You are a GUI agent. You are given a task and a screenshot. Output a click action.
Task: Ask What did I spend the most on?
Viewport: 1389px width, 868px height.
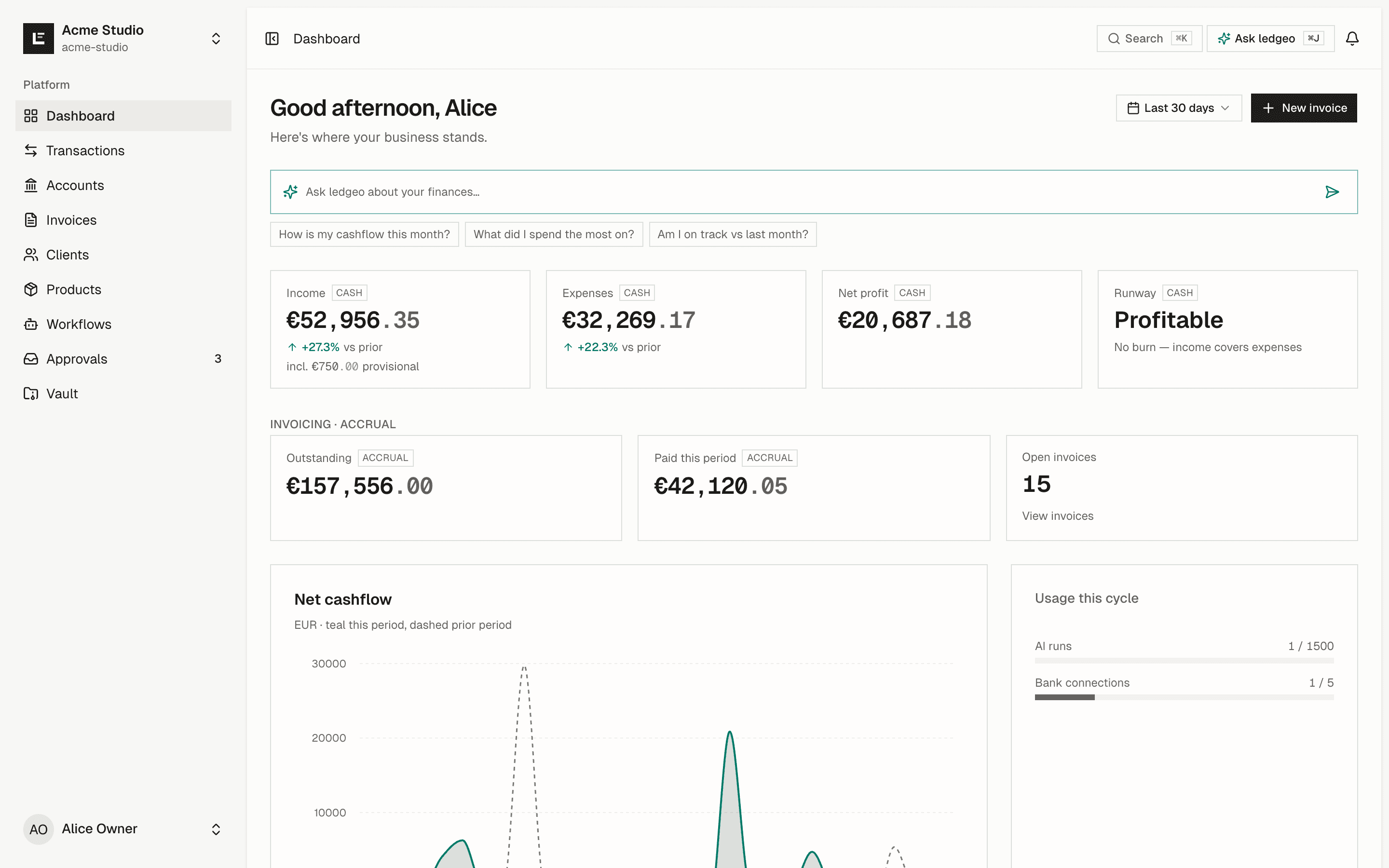click(554, 234)
